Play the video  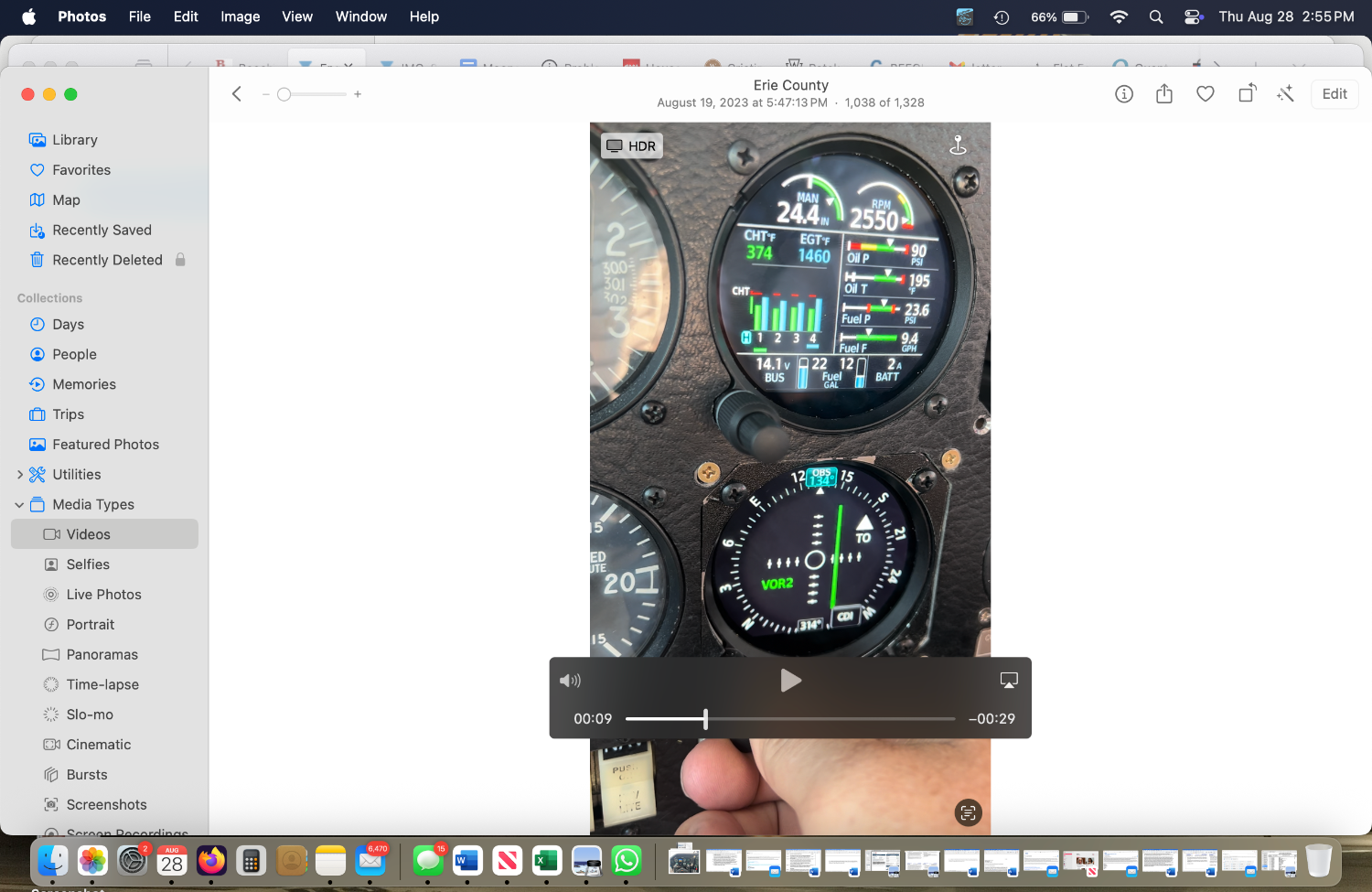pos(790,681)
